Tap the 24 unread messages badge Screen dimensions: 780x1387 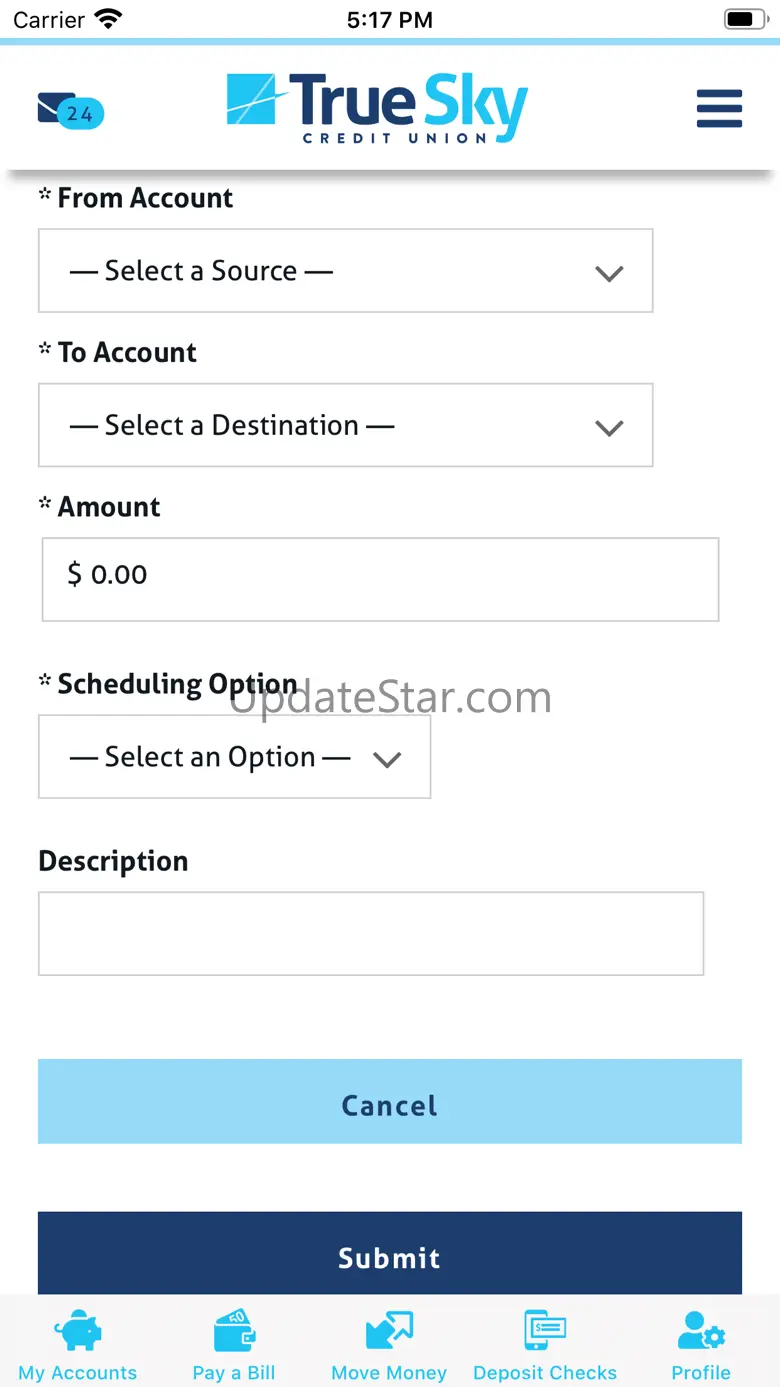click(80, 114)
